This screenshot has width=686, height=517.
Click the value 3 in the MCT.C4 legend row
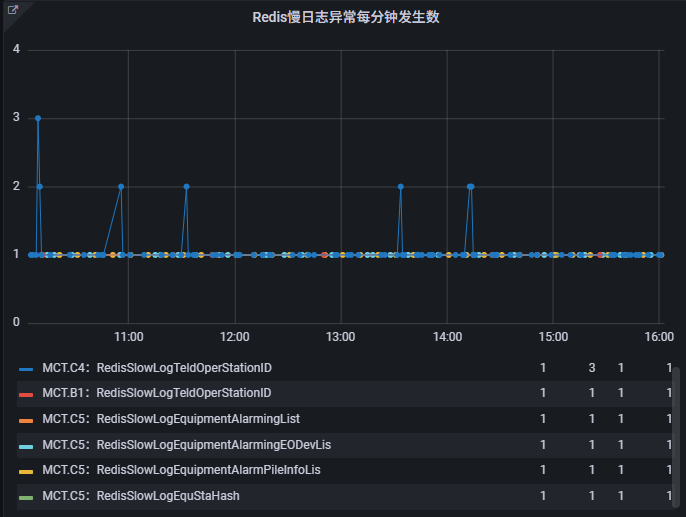(592, 368)
